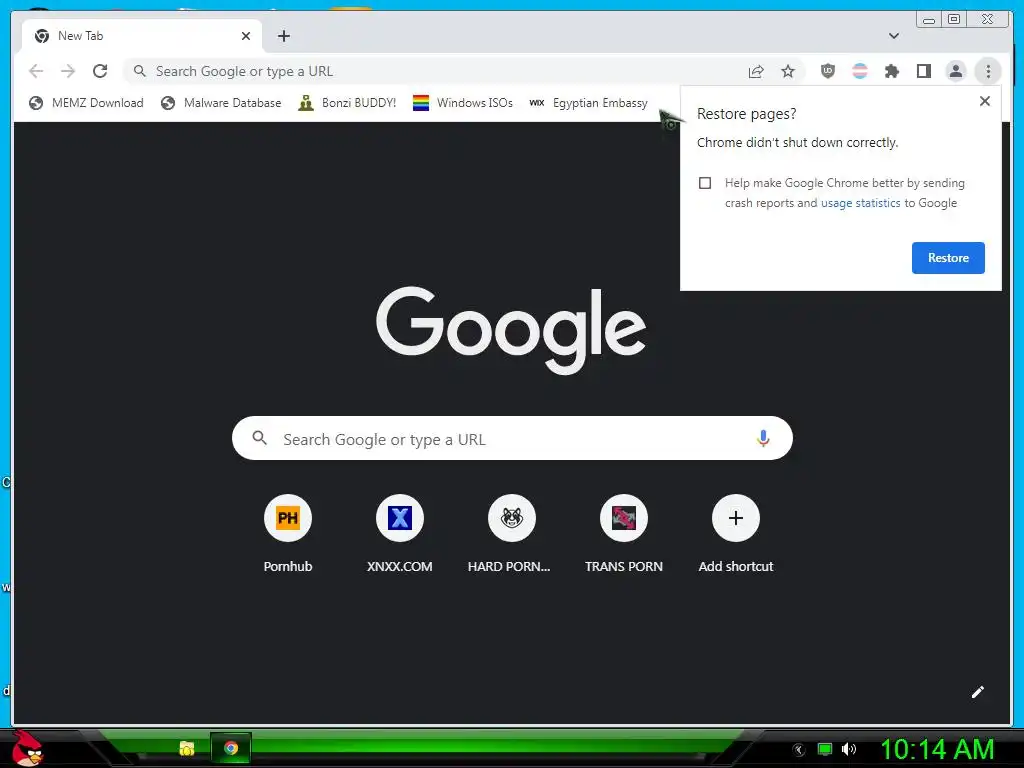Click the Google search box on page
Image resolution: width=1024 pixels, height=768 pixels.
click(x=512, y=438)
